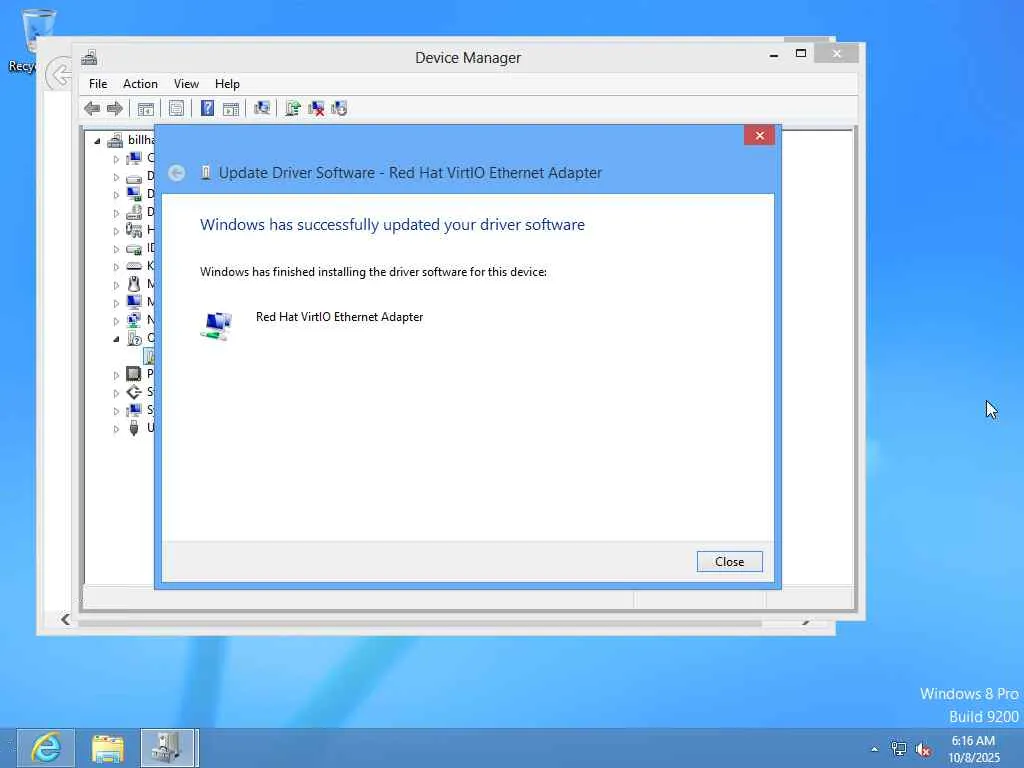1024x768 pixels.
Task: Click text "Windows has finished installing the driver"
Action: tap(374, 272)
